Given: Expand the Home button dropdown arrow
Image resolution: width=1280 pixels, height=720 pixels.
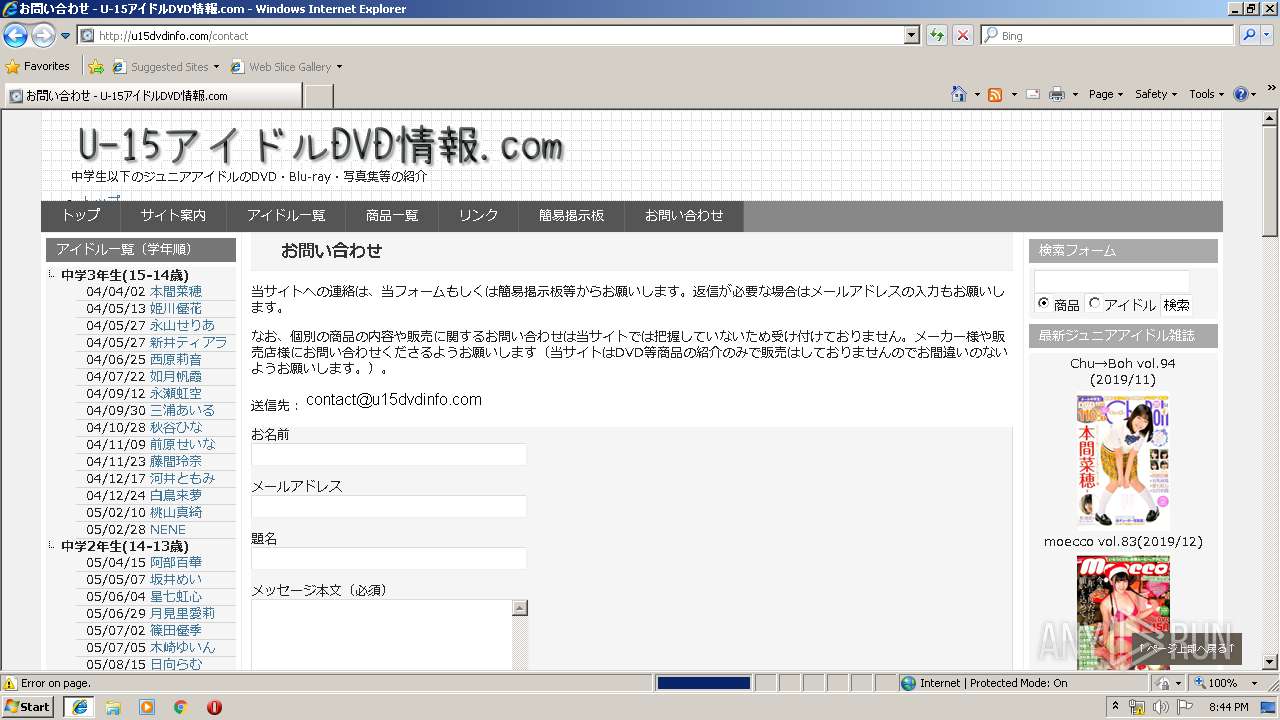Looking at the screenshot, I should [977, 94].
